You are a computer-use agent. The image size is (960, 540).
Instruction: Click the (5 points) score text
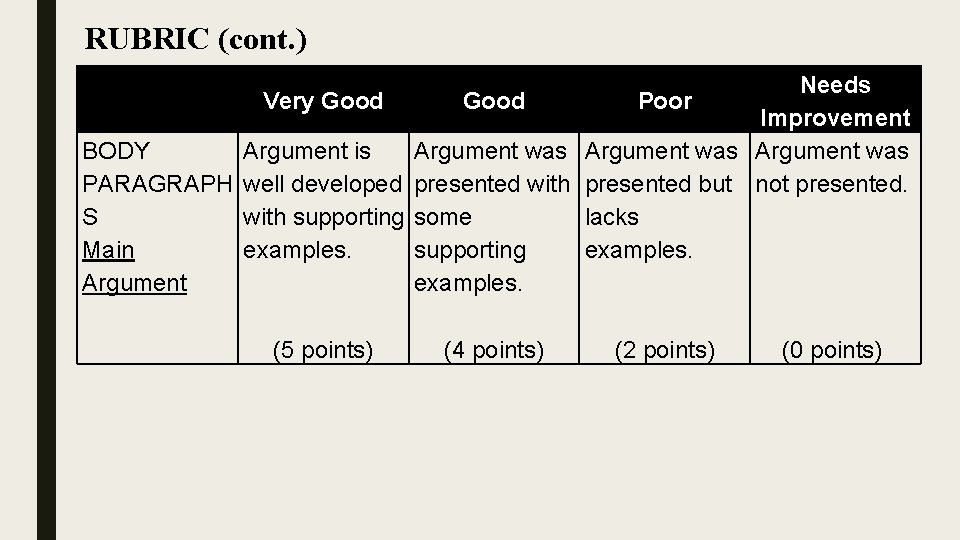coord(323,350)
